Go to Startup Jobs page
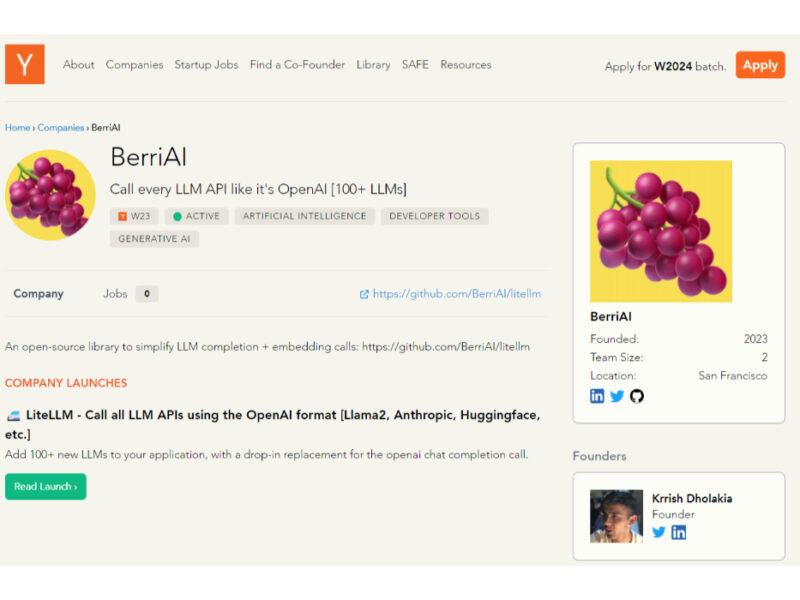Image resolution: width=800 pixels, height=600 pixels. [x=206, y=64]
